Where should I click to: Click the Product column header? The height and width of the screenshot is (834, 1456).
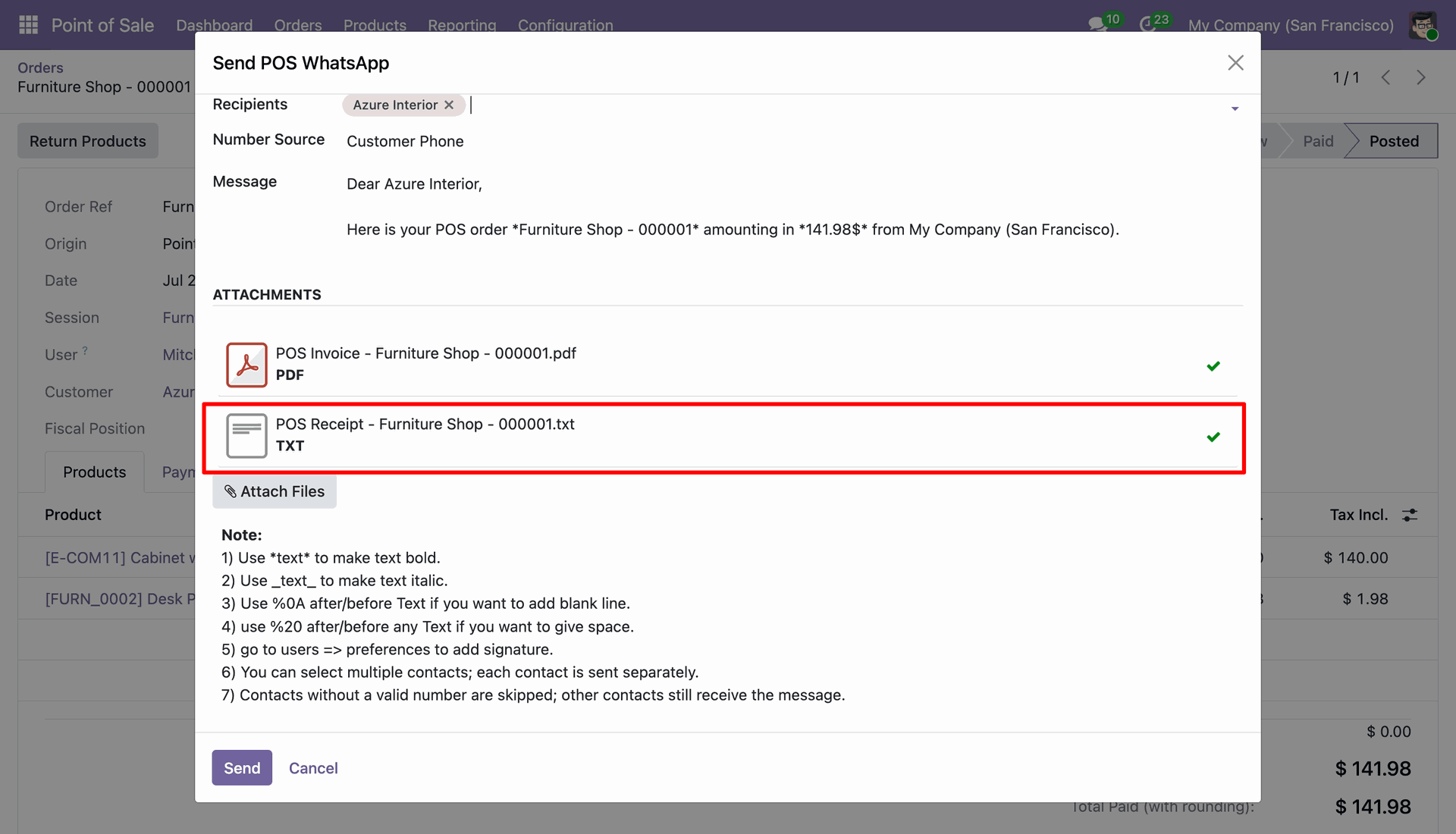tap(73, 515)
